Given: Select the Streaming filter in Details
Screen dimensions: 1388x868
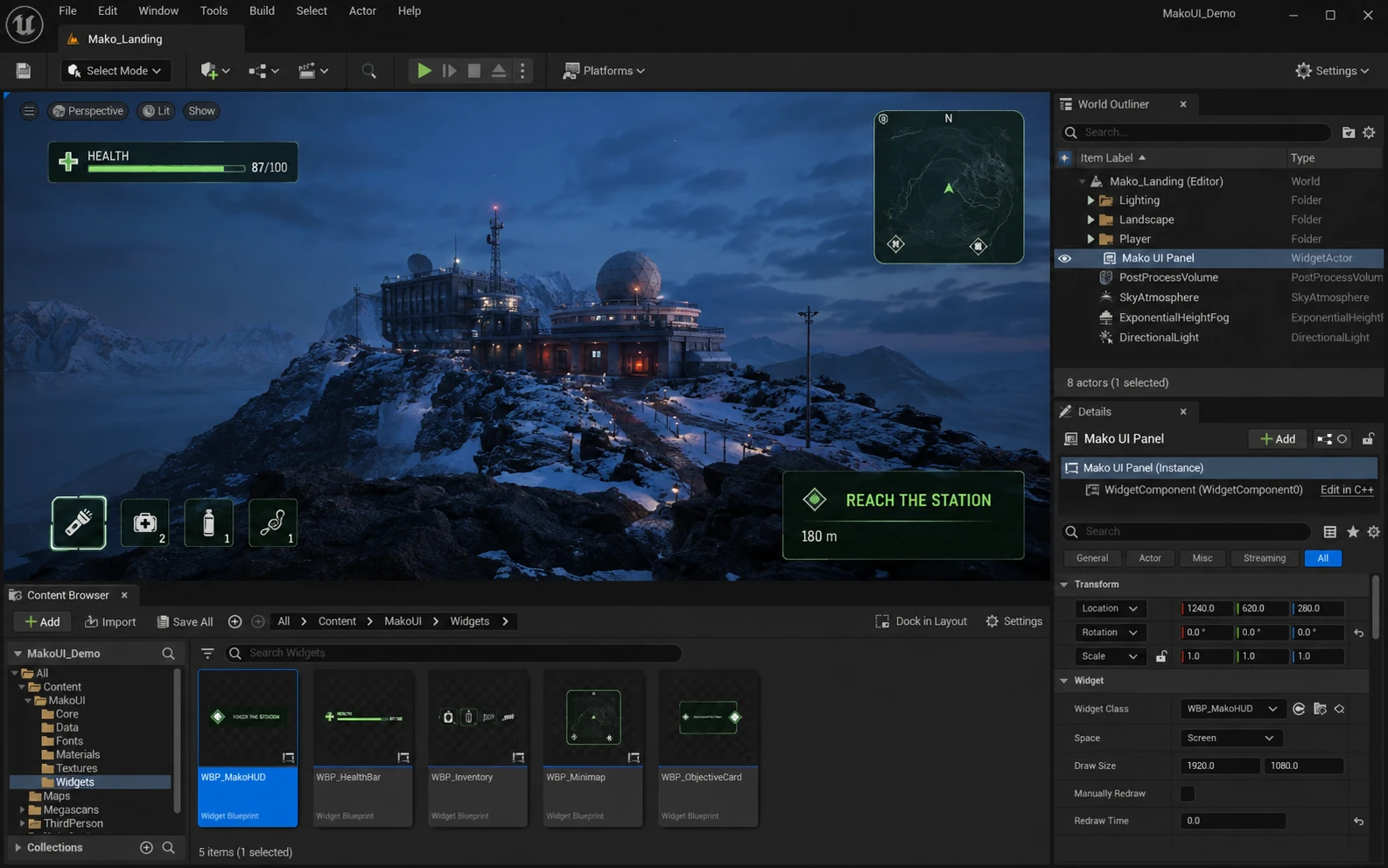Looking at the screenshot, I should click(x=1265, y=558).
